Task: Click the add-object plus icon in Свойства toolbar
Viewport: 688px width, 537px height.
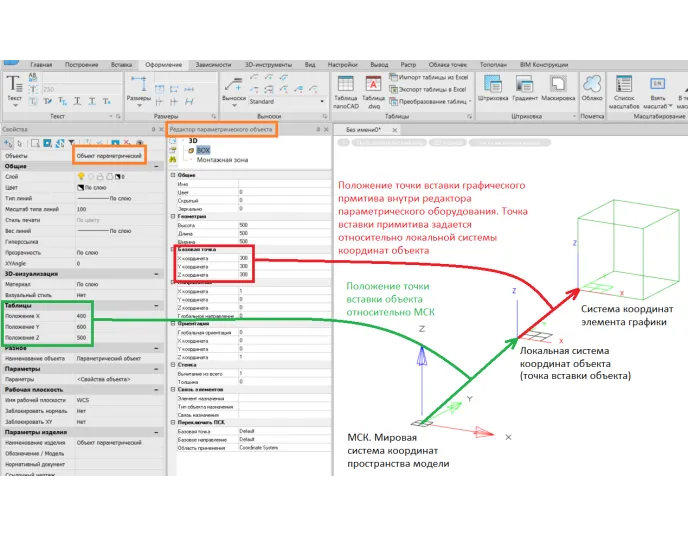Action: pyautogui.click(x=8, y=143)
